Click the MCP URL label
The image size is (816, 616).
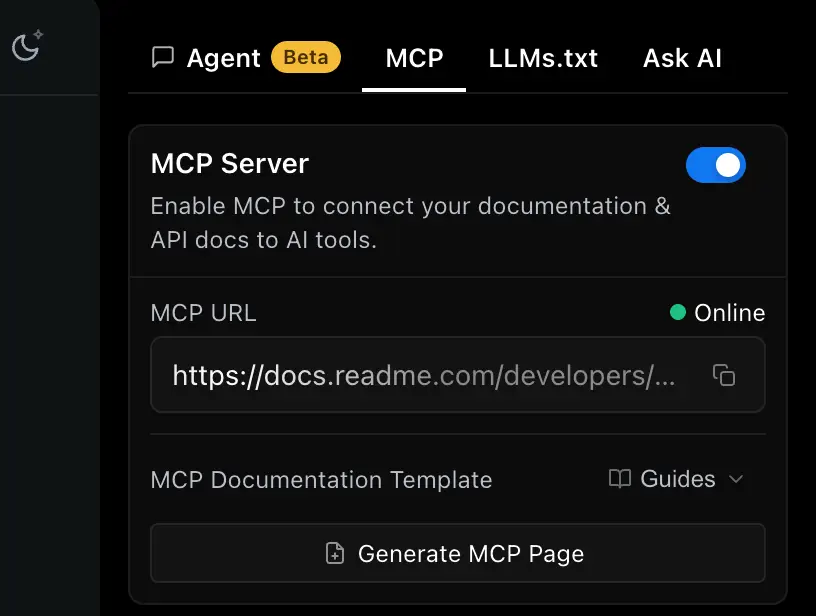tap(203, 313)
